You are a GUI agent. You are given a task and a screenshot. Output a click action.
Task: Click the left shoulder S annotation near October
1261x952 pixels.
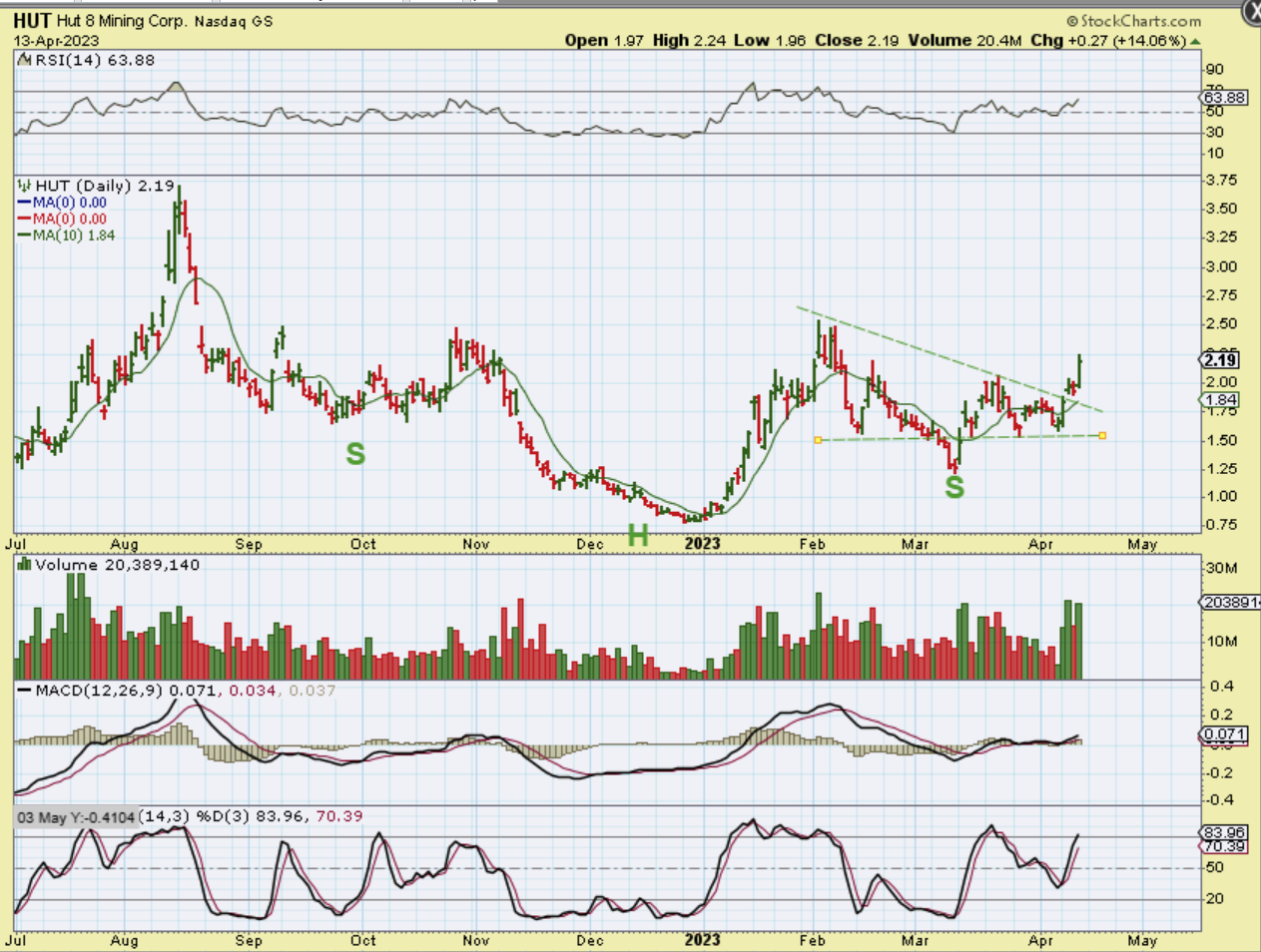(x=355, y=454)
